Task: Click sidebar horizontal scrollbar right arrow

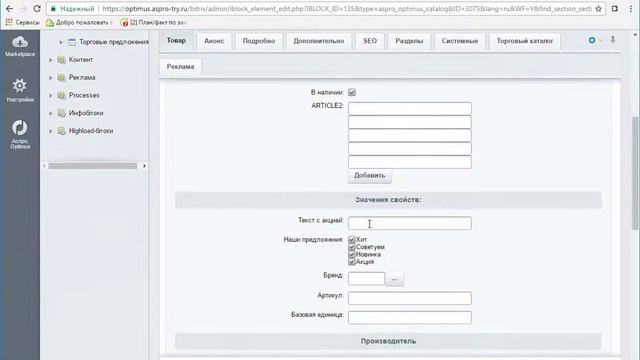Action: pyautogui.click(x=144, y=166)
